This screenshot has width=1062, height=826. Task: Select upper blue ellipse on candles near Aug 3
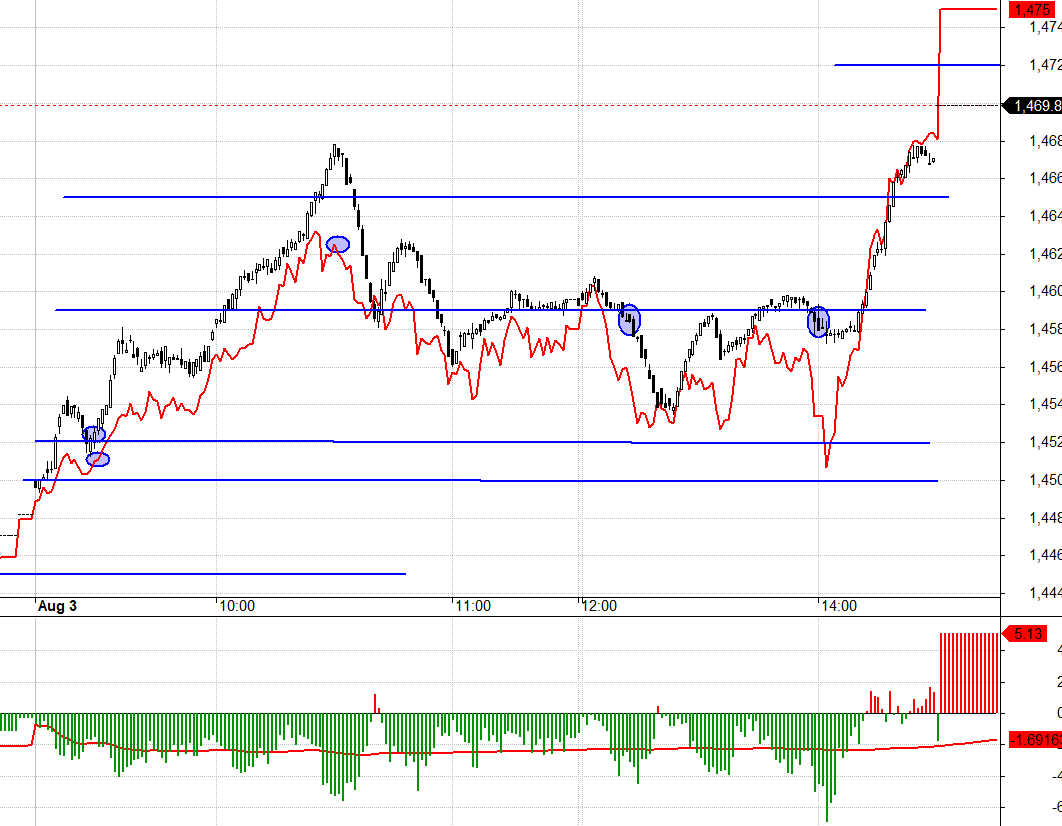[94, 434]
